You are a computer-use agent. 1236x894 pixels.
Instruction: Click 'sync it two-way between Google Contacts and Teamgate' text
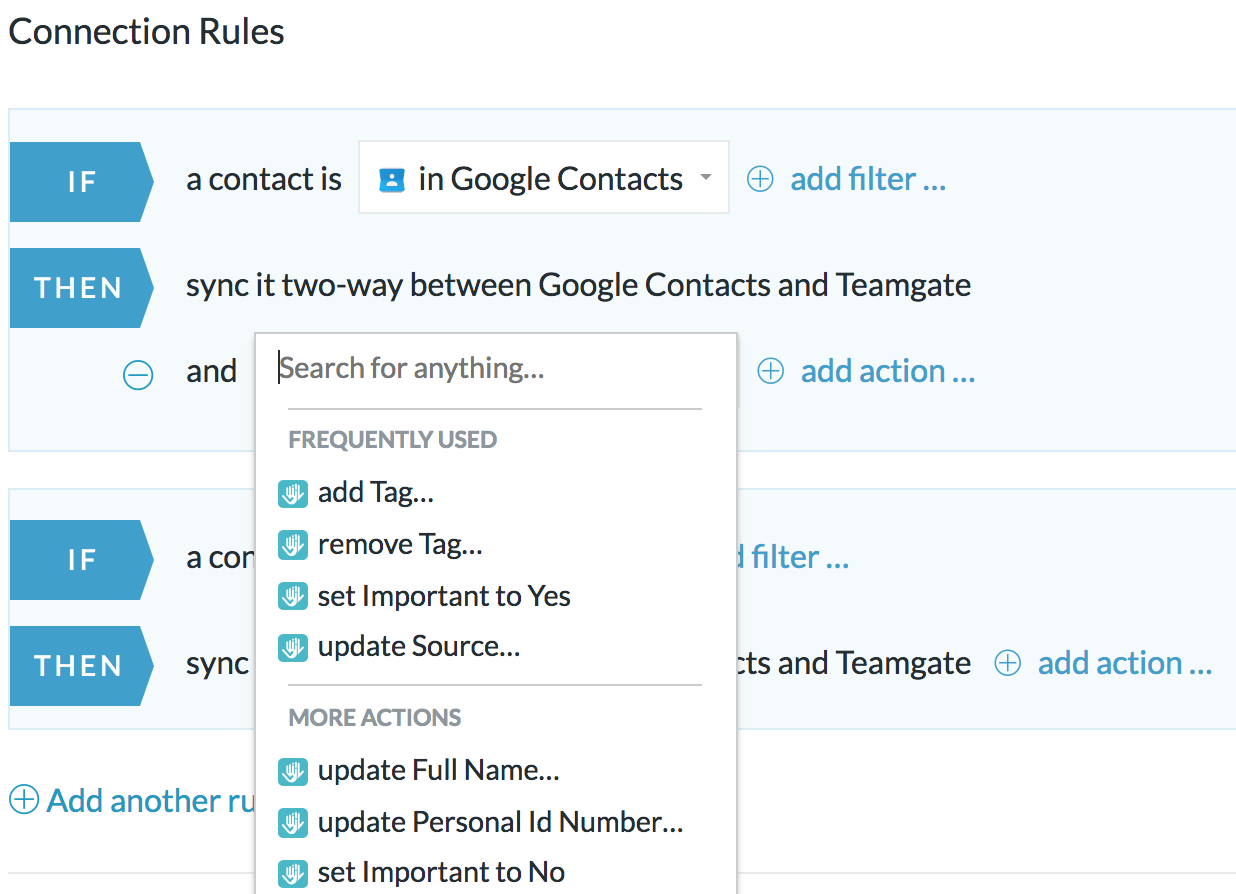(579, 285)
